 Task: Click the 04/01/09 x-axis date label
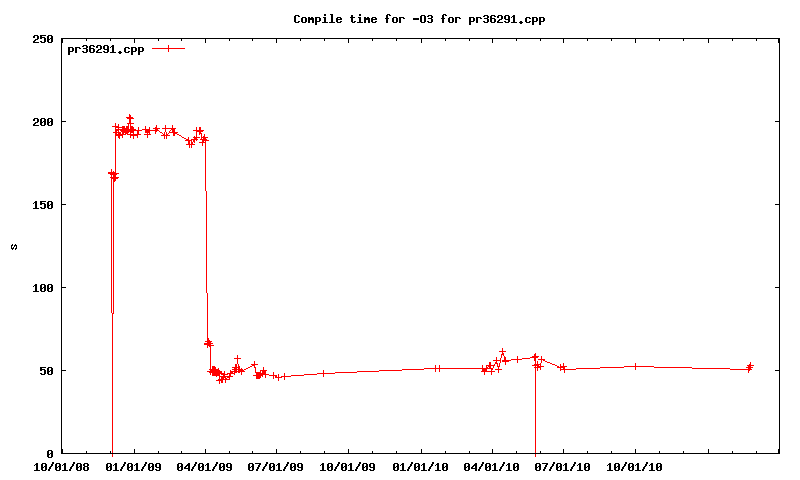(x=206, y=465)
